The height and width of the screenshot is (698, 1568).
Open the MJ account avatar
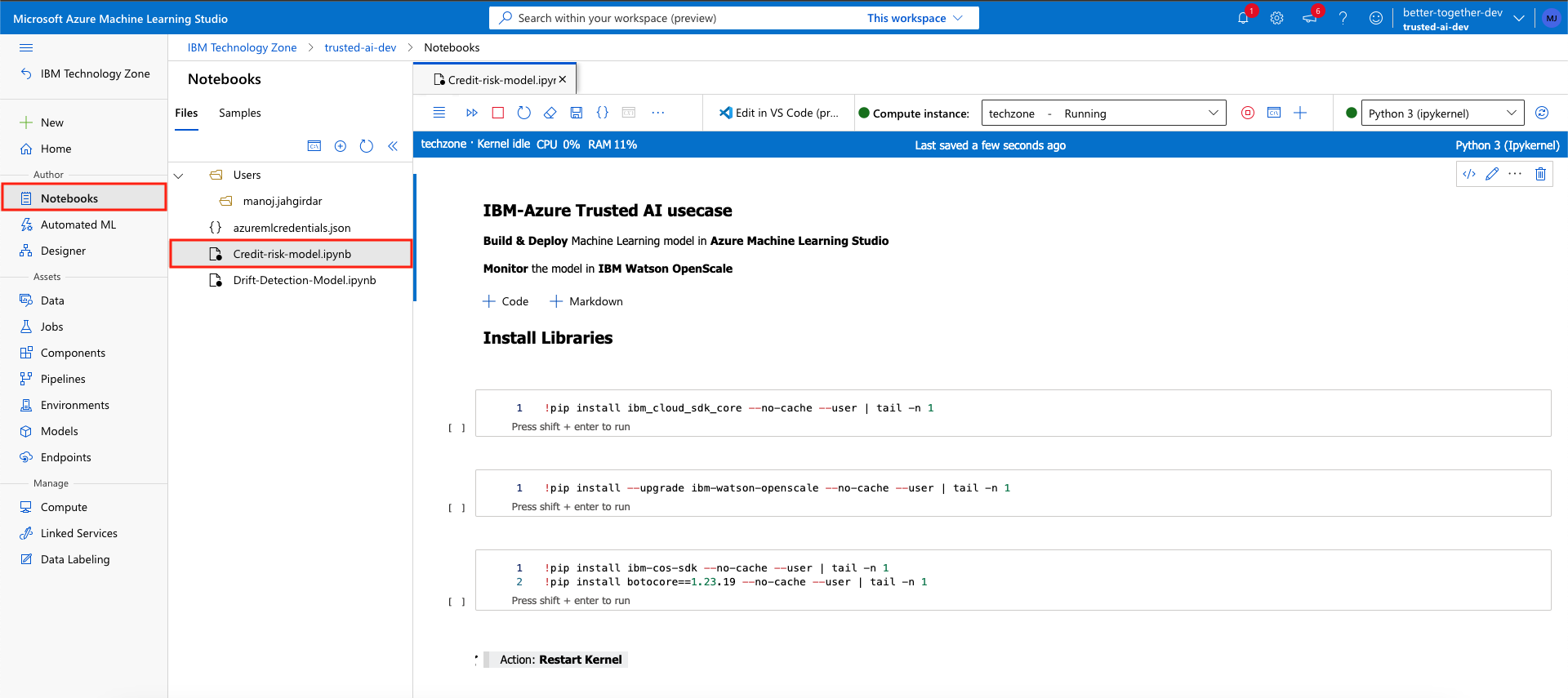pos(1551,18)
